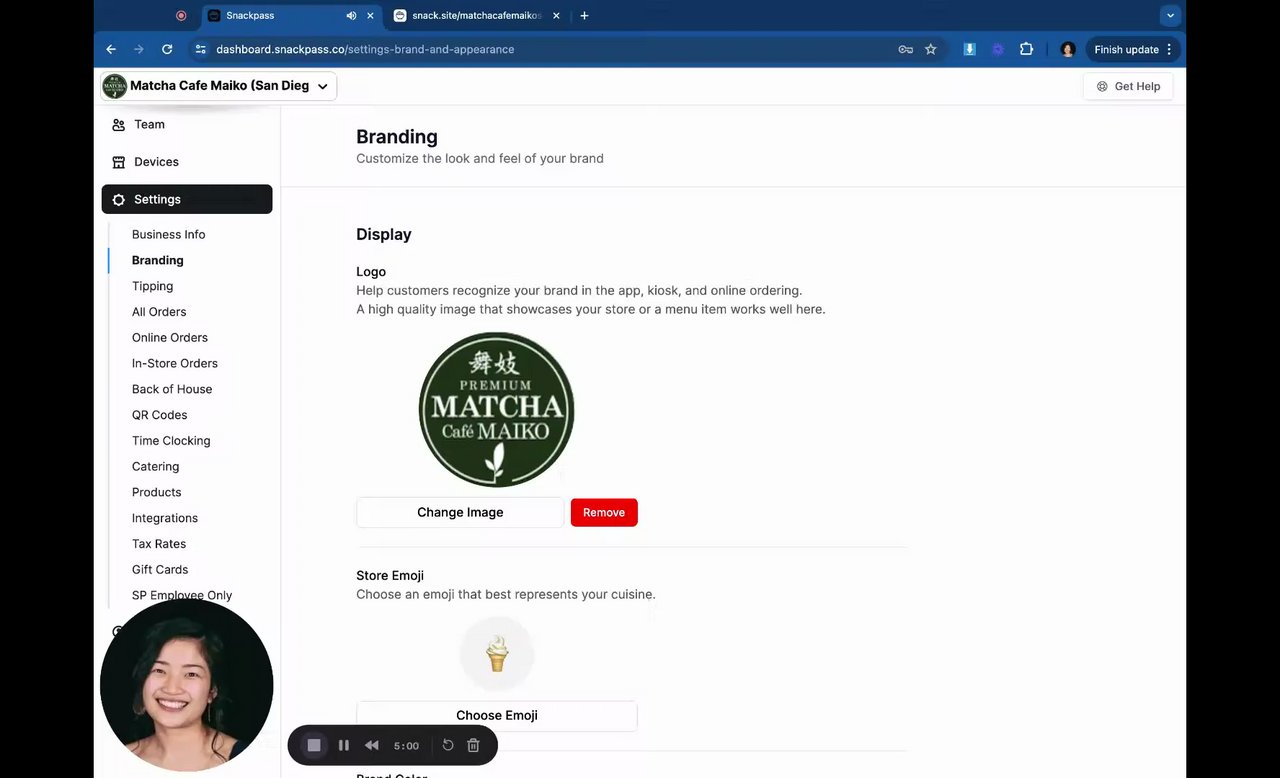1280x778 pixels.
Task: Click the browser forward arrow
Action: point(139,49)
